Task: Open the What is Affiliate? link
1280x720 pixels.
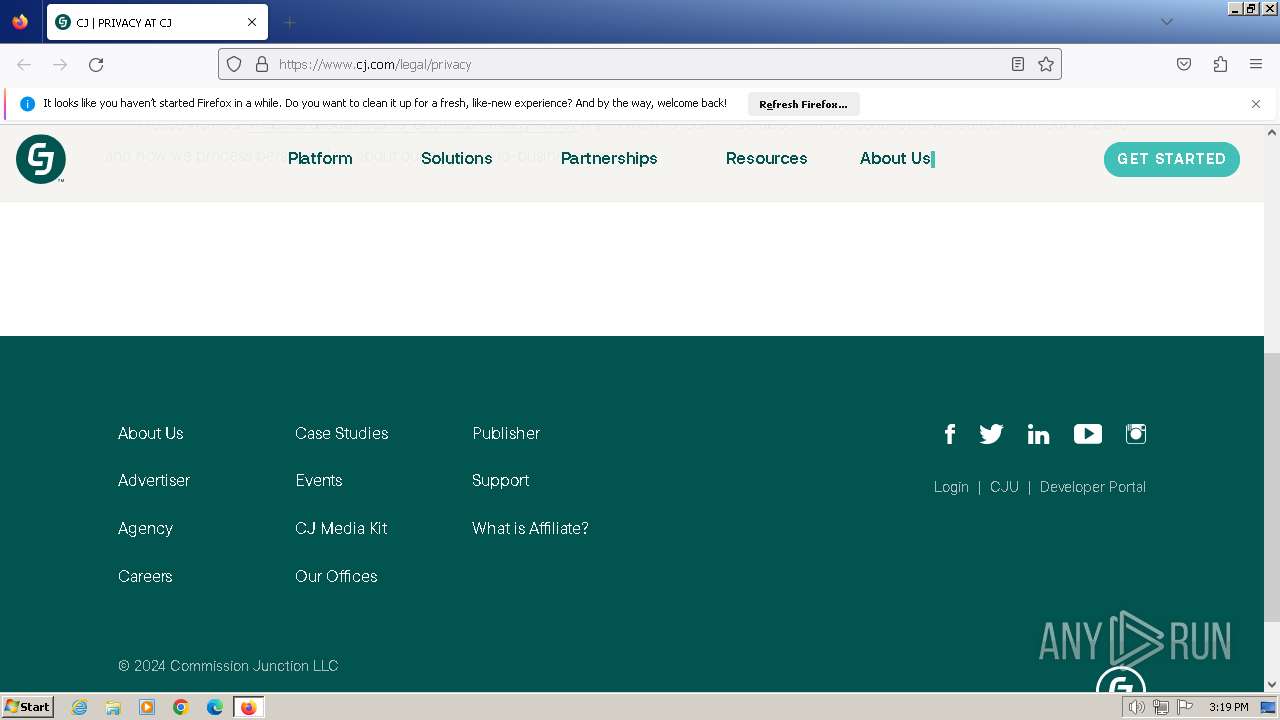Action: coord(530,528)
